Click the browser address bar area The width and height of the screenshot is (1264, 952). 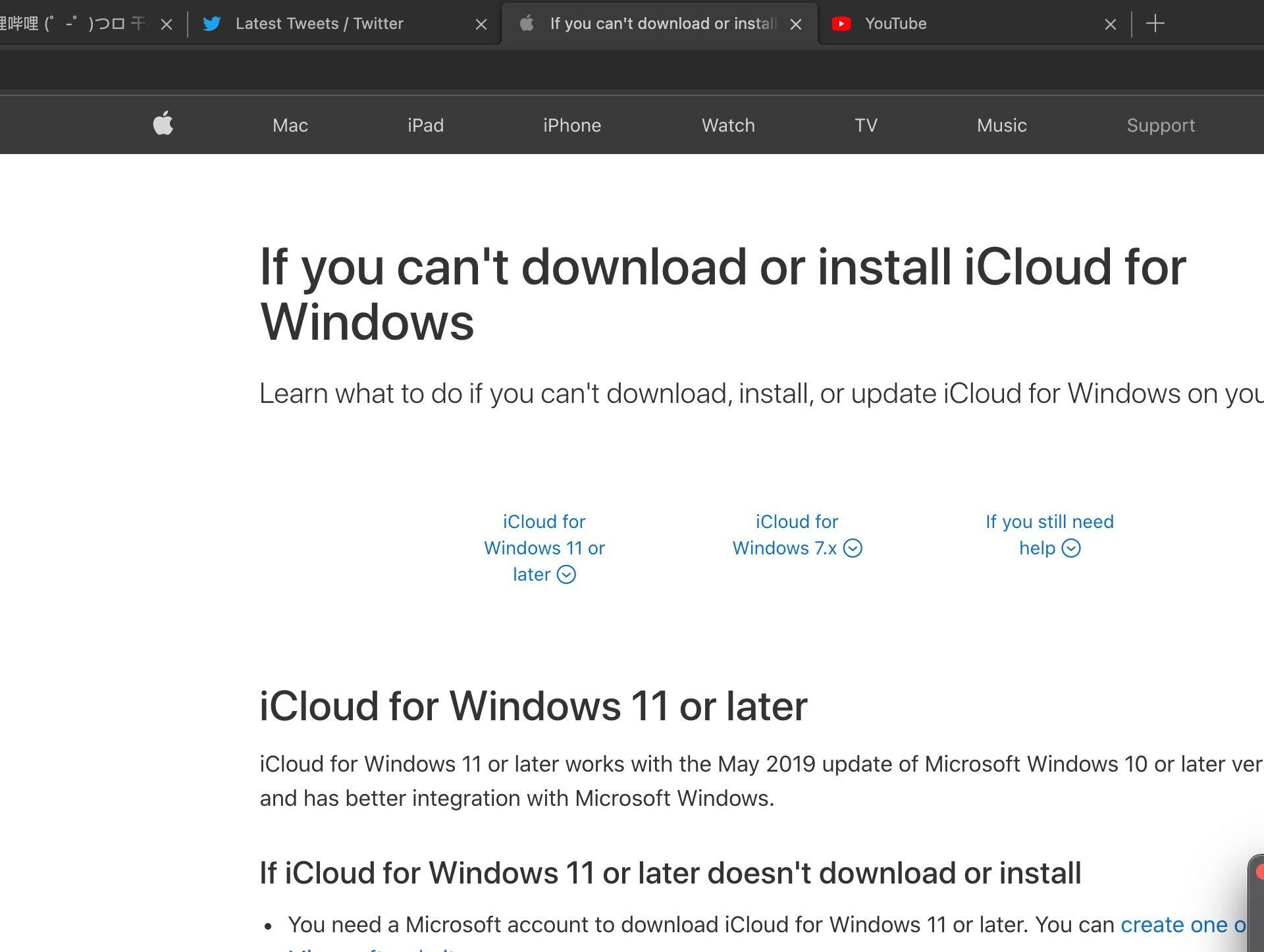coord(632,68)
